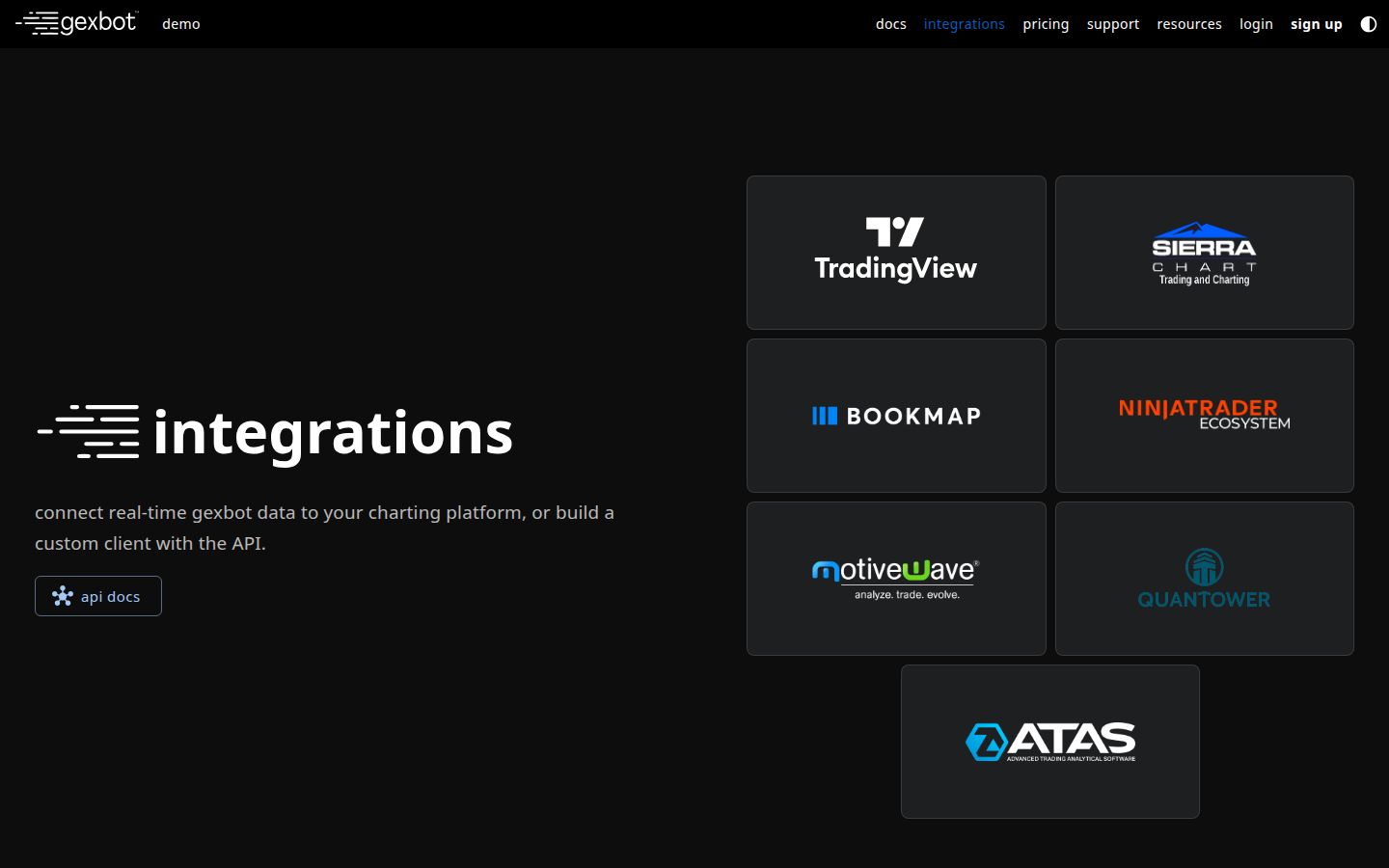Click the gexbot logo in the header
Image resolution: width=1389 pixels, height=868 pixels.
[77, 23]
